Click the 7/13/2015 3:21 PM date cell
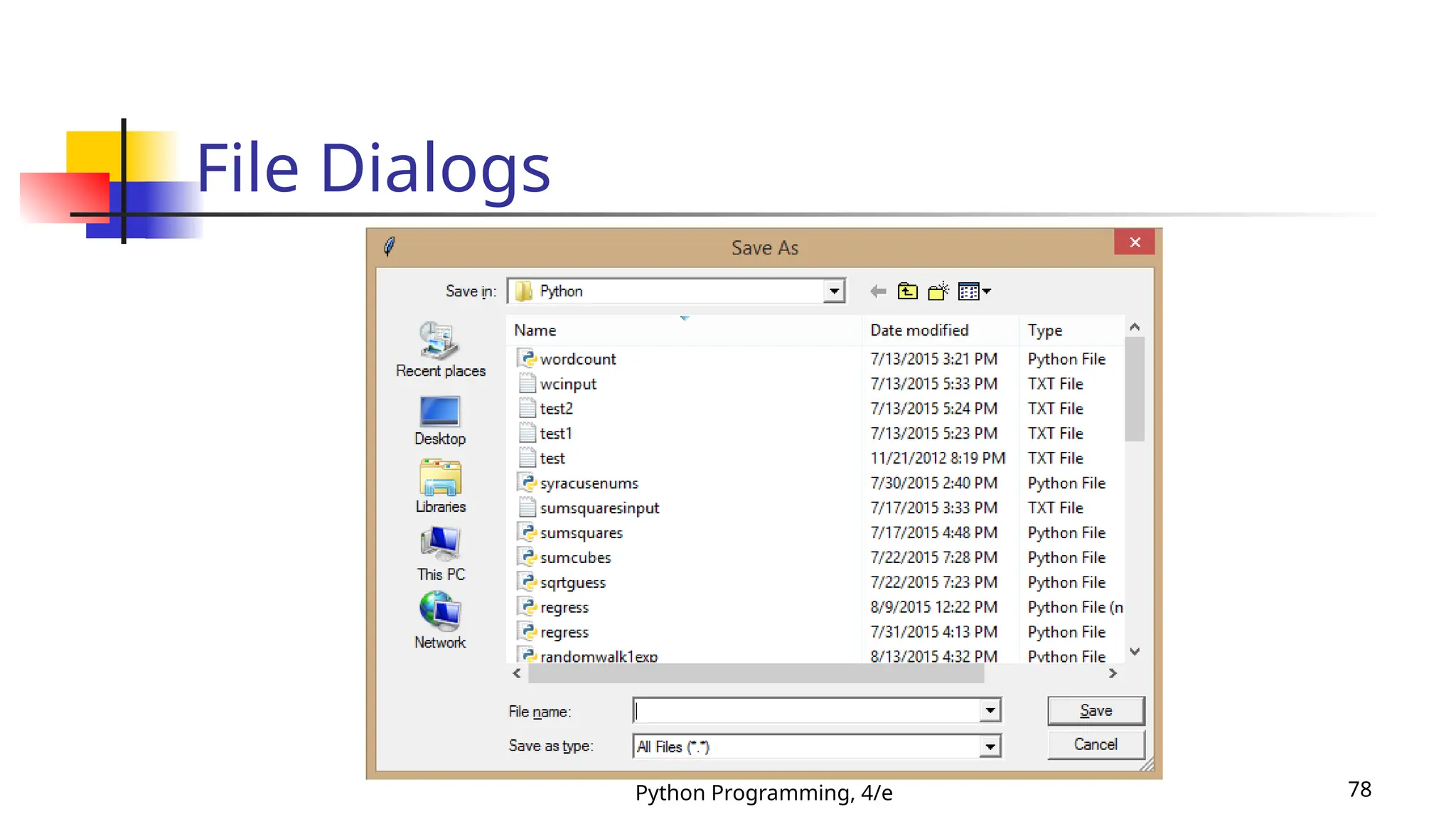This screenshot has width=1456, height=819. pos(934,359)
